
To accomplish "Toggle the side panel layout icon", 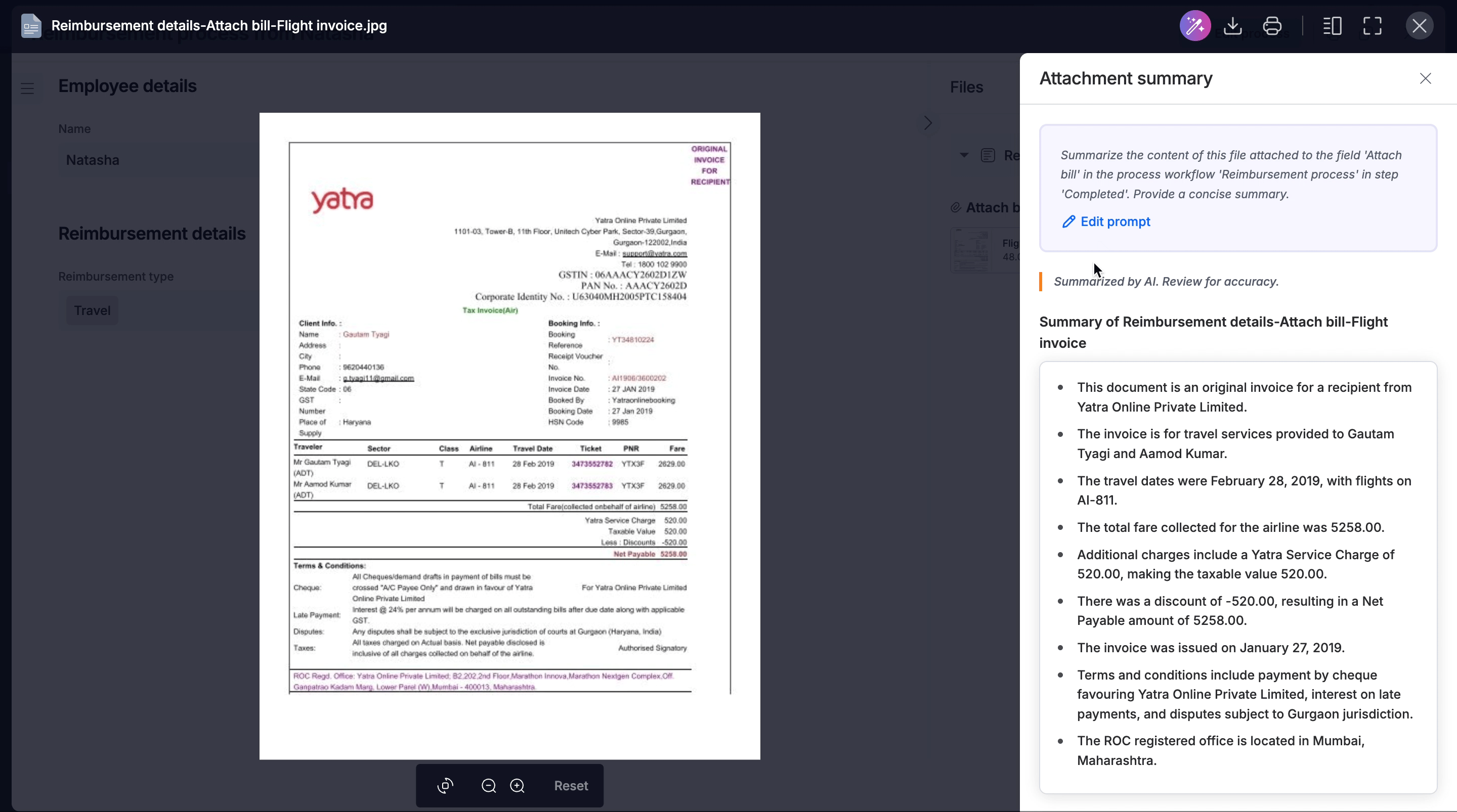I will click(x=1332, y=26).
